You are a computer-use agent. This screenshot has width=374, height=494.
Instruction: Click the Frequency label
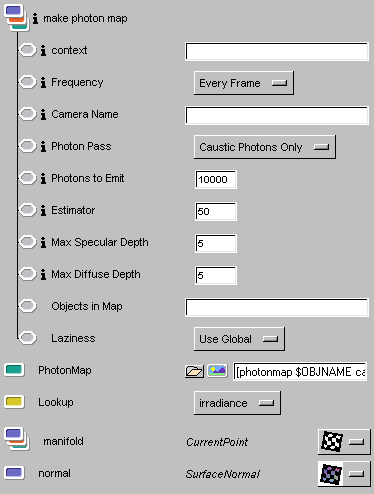77,83
